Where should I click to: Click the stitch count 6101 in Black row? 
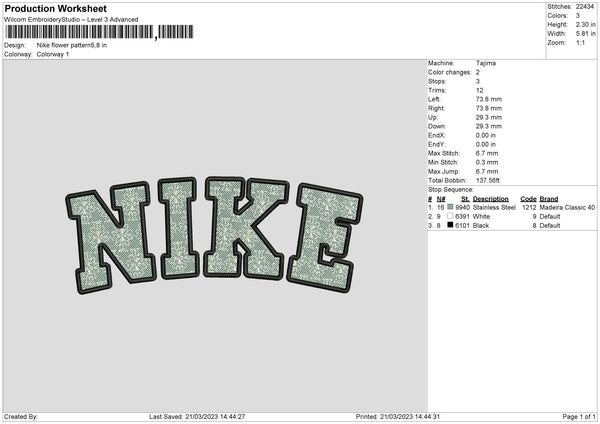462,225
